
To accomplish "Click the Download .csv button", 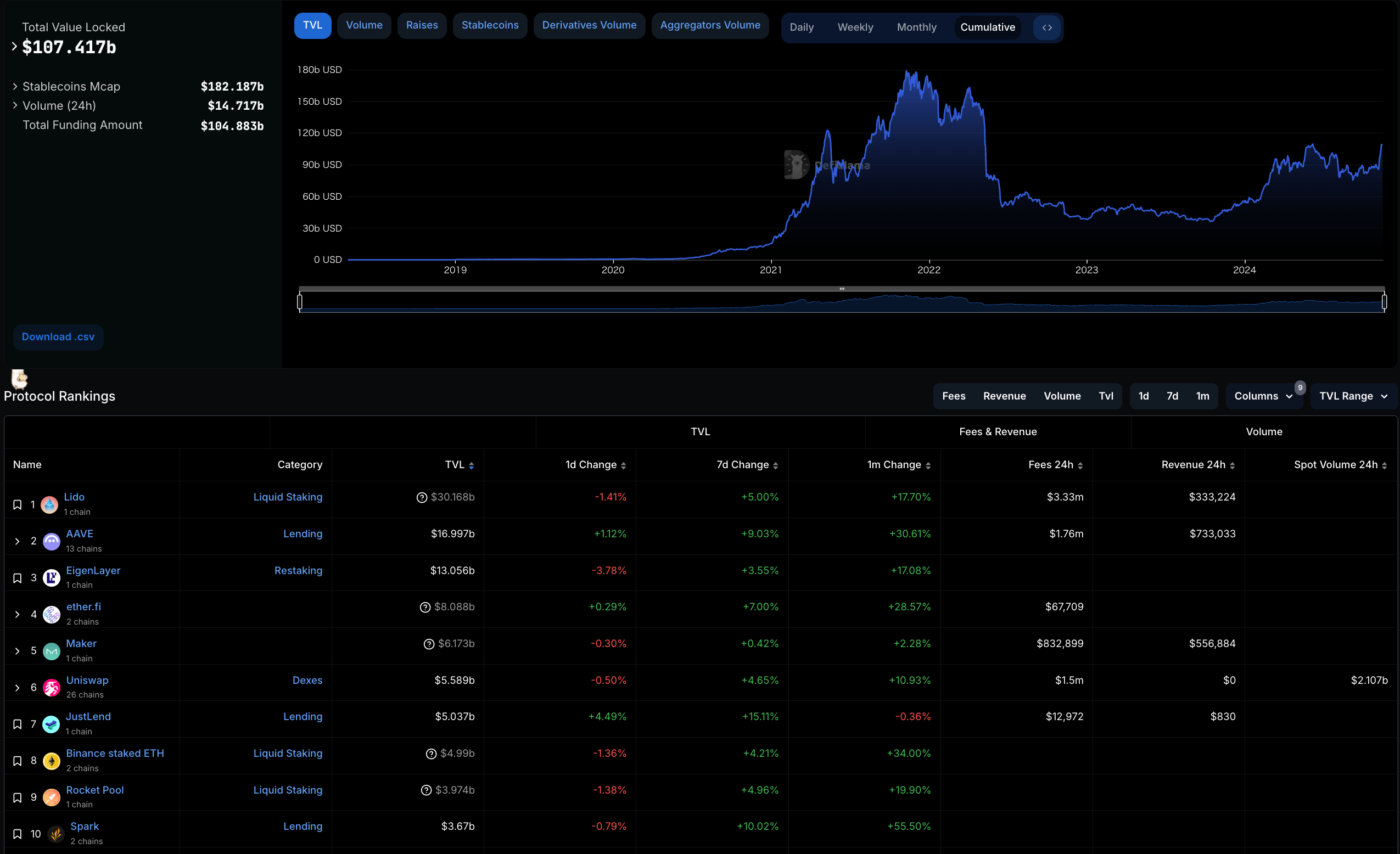I will [58, 337].
